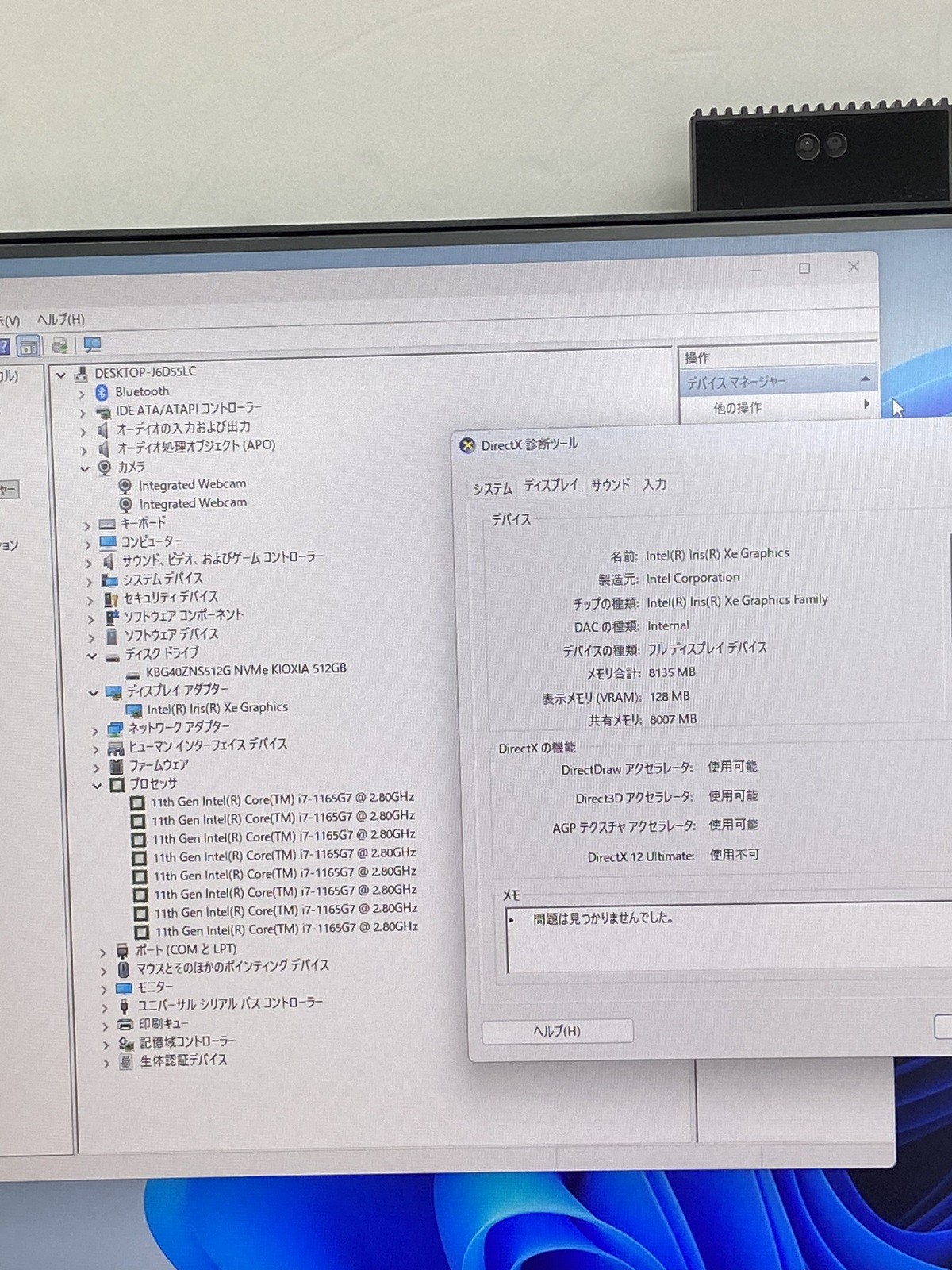
Task: Click the IDE ATA/ATAPI コントローラー icon
Action: 102,411
